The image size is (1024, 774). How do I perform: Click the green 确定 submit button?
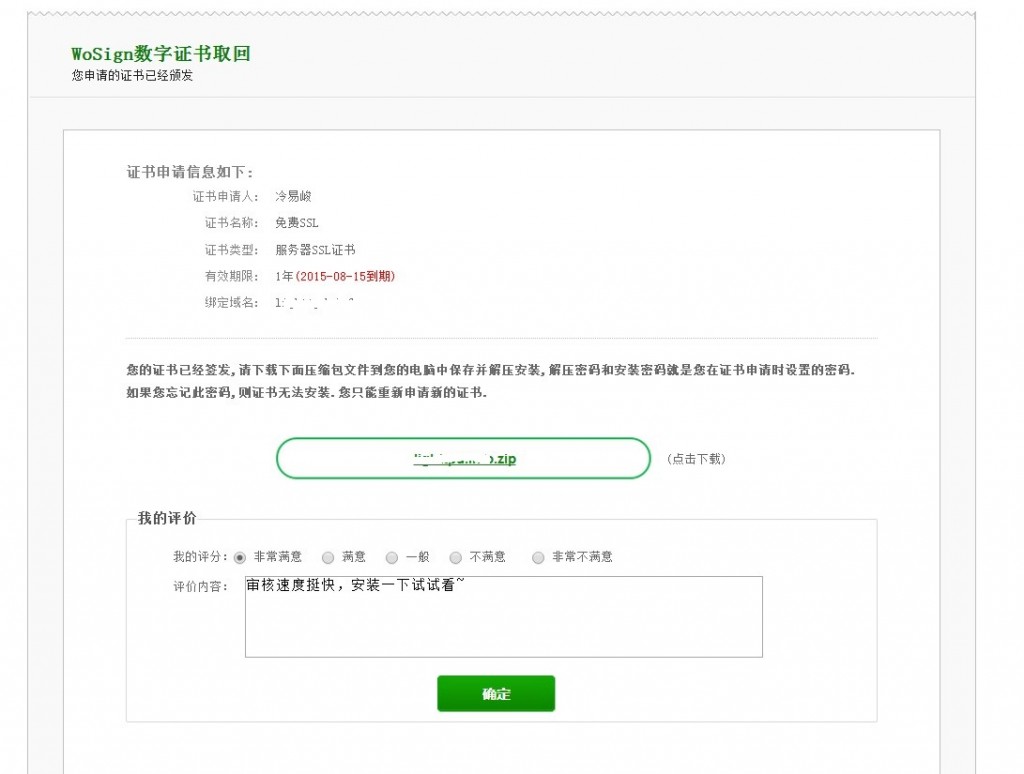496,694
